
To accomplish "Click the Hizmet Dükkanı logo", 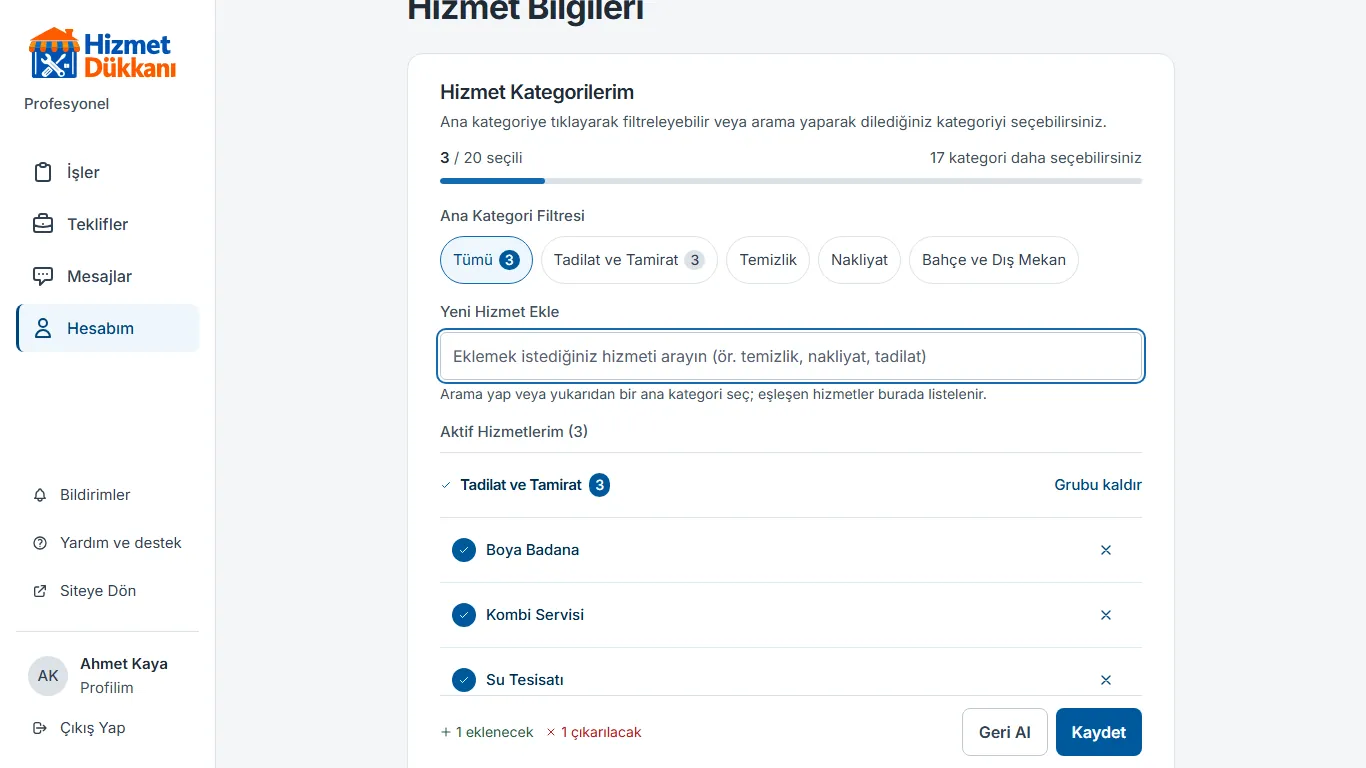I will 102,54.
